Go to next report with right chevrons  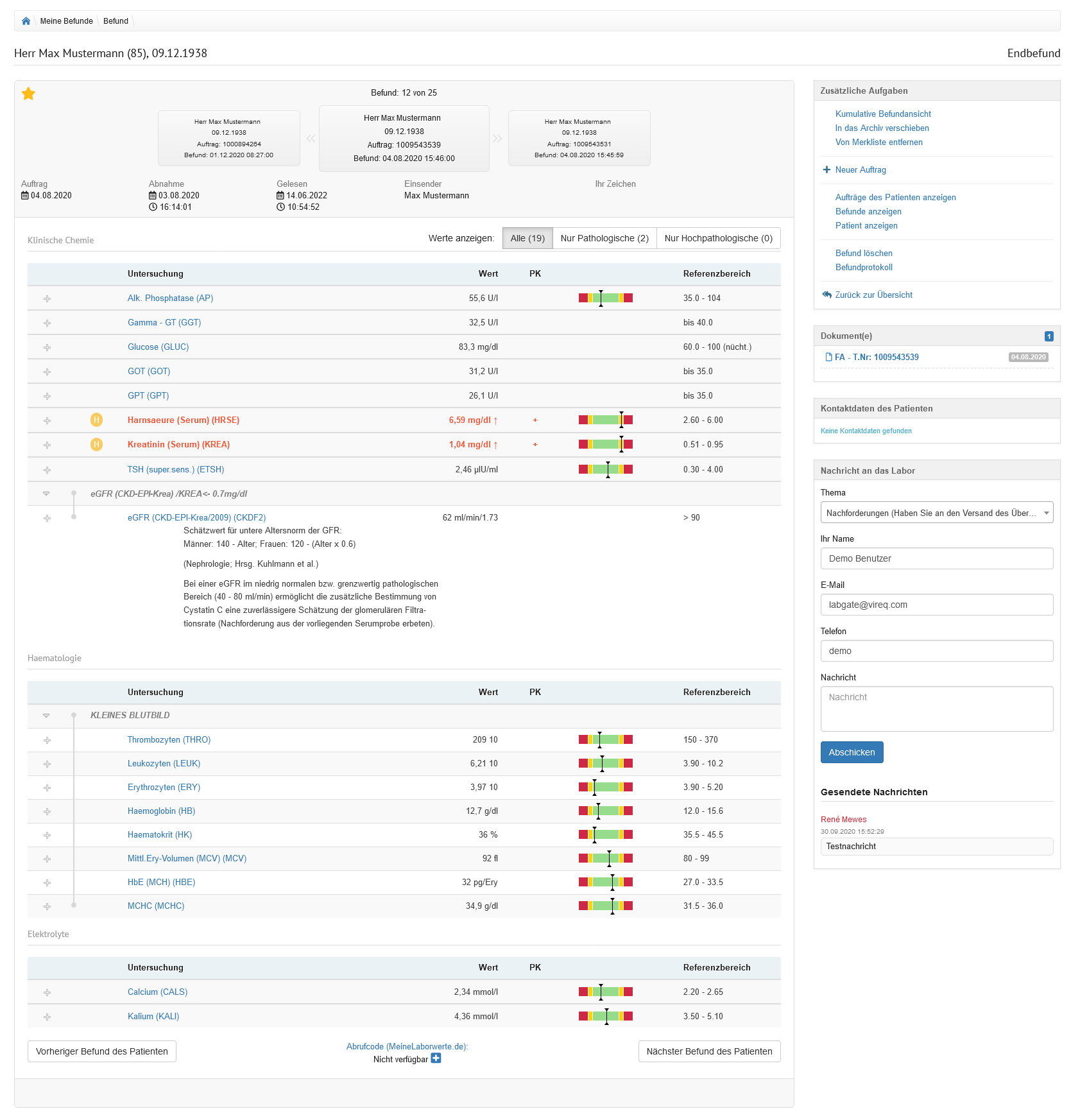497,139
